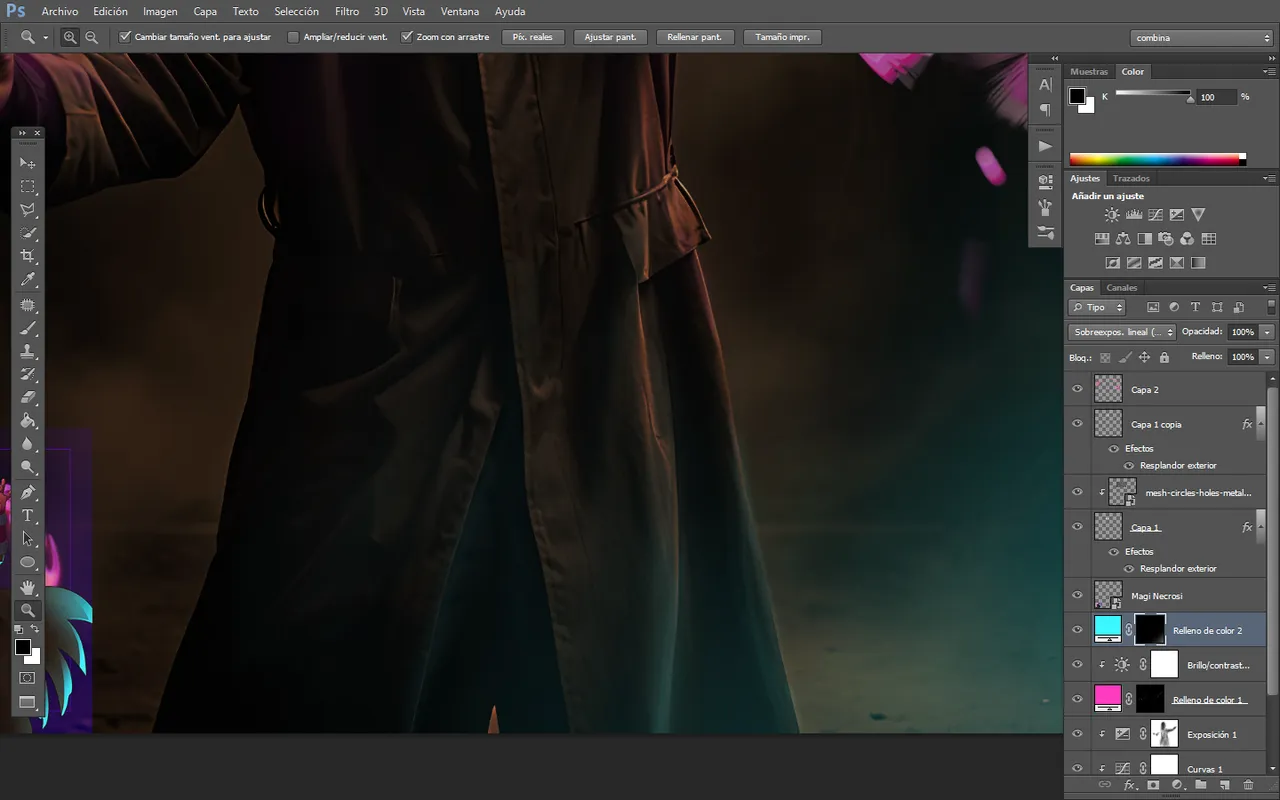Click the K slider in Color panel
1280x800 pixels.
coord(1153,95)
